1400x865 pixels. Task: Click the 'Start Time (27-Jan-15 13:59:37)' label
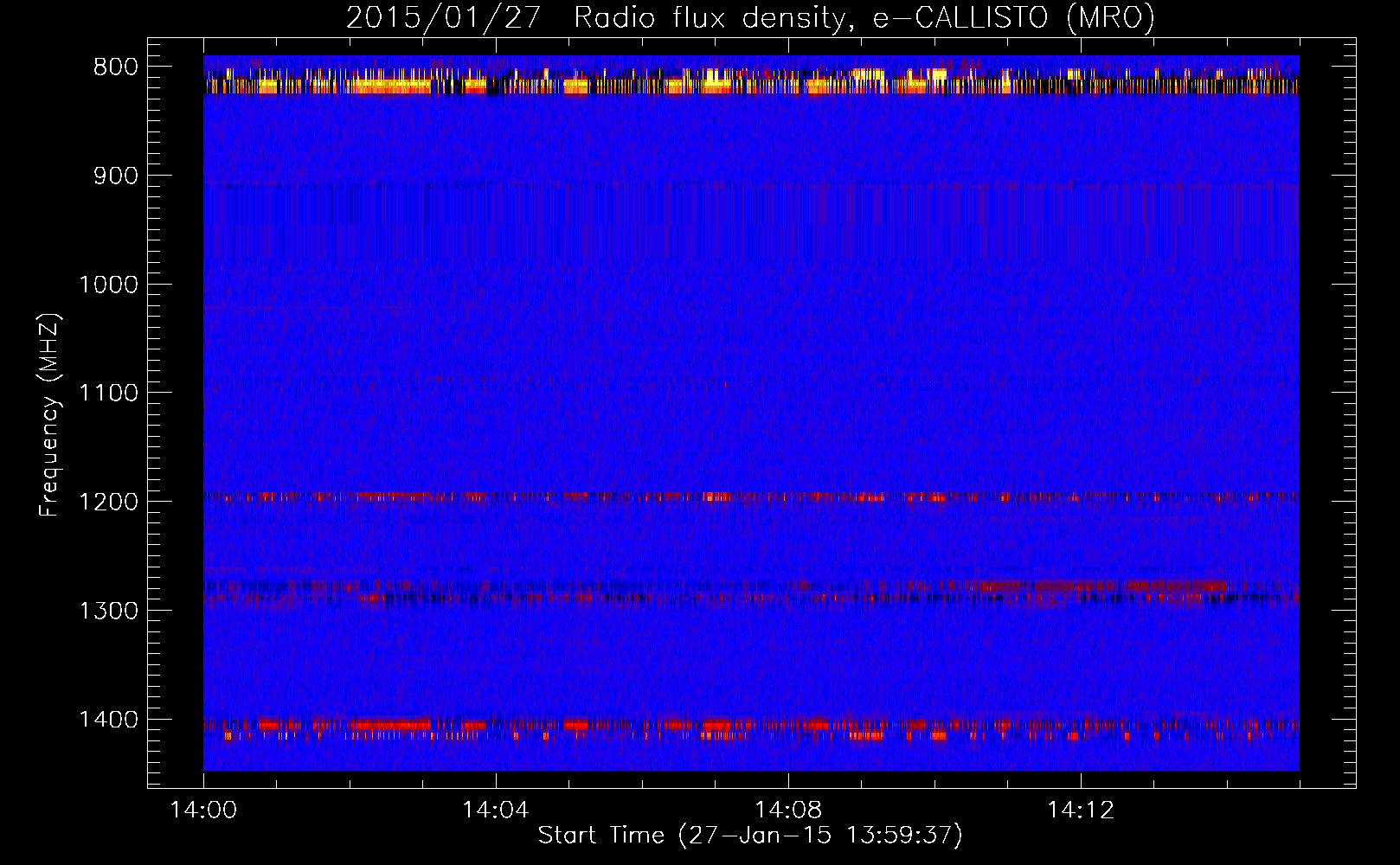750,835
